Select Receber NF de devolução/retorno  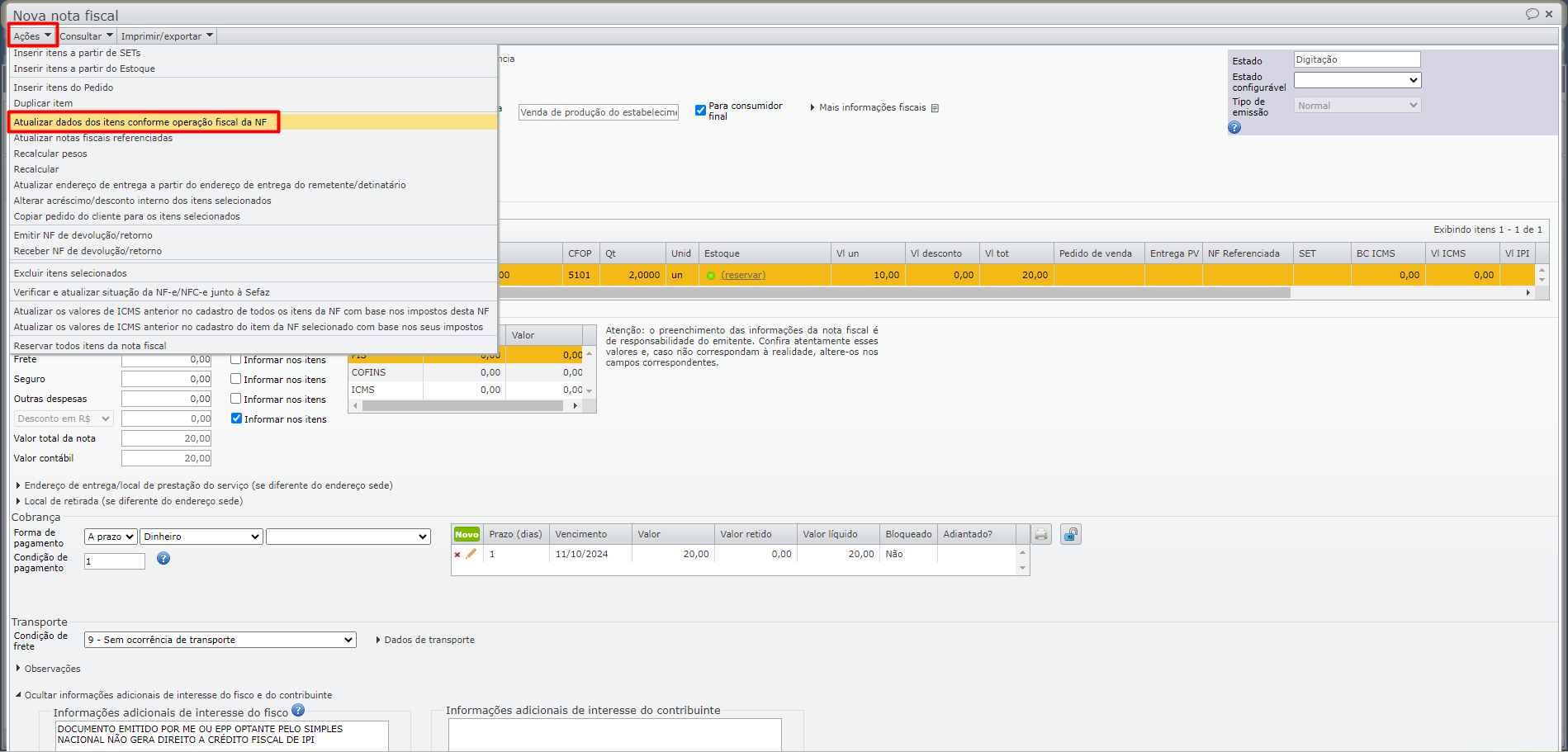(253, 251)
